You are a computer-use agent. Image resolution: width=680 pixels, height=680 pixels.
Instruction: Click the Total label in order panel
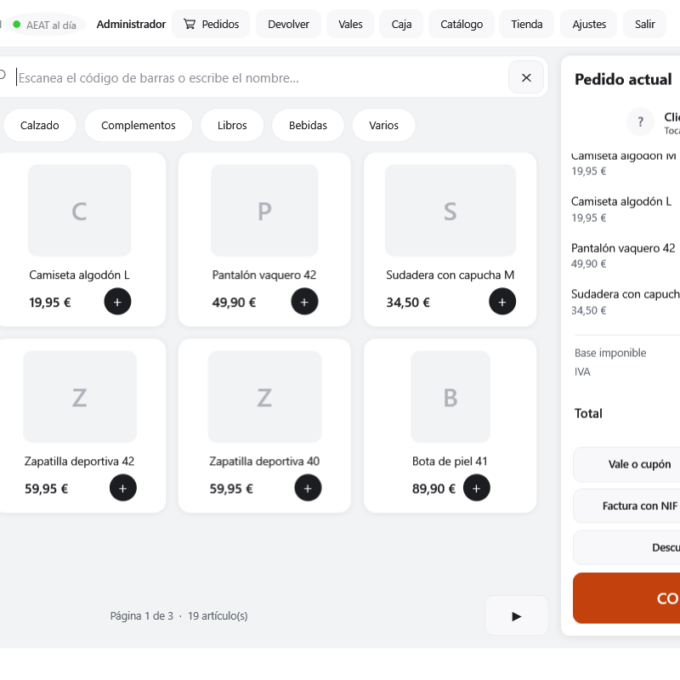tap(588, 414)
